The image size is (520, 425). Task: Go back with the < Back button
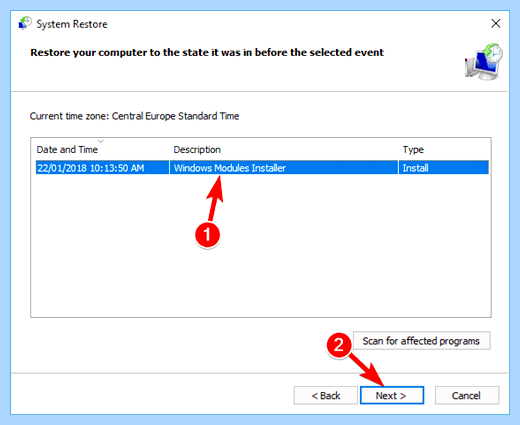pyautogui.click(x=326, y=395)
